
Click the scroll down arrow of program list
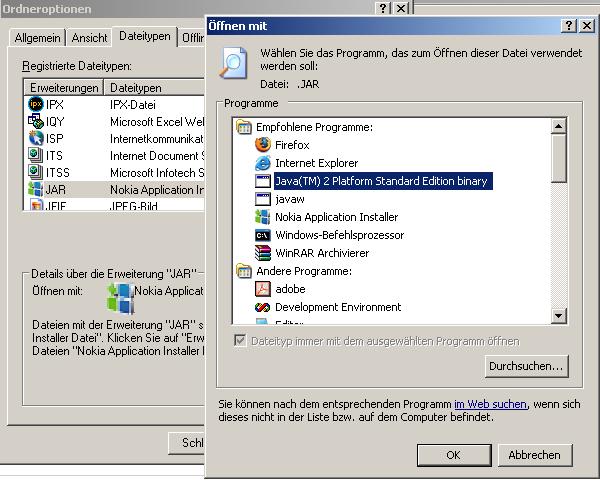[559, 316]
